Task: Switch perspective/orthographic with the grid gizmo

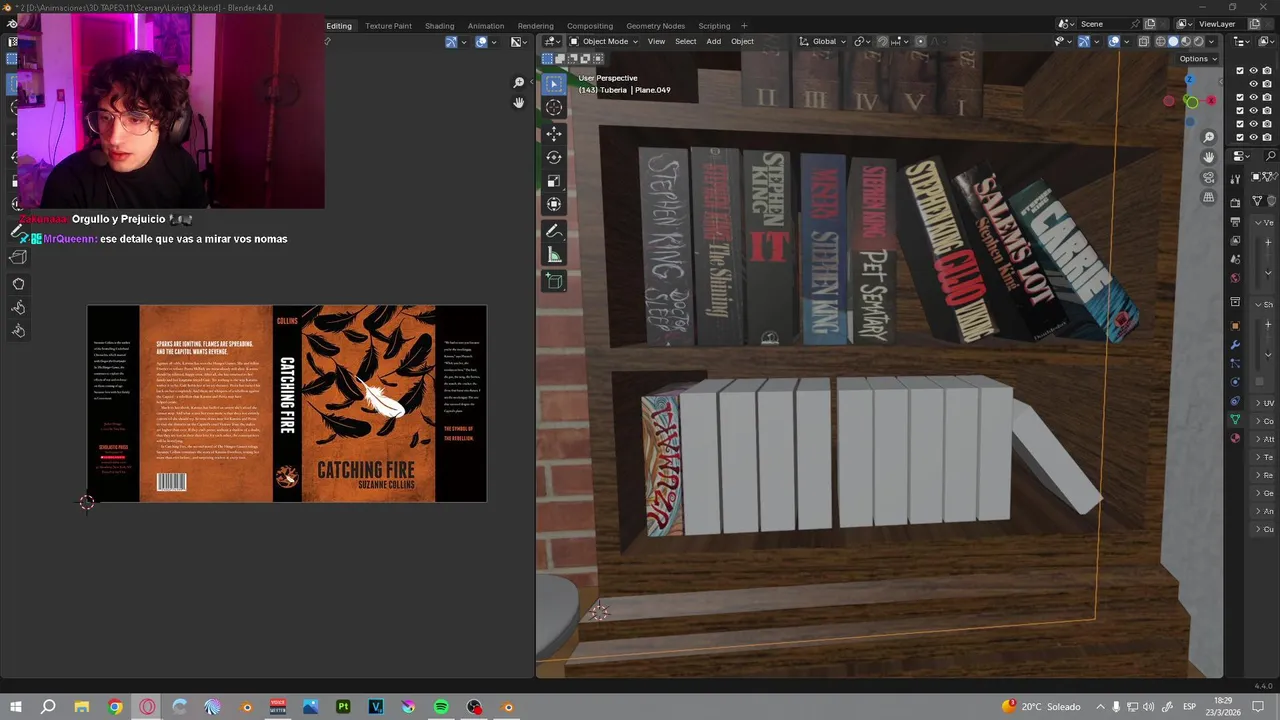Action: pos(1209,198)
